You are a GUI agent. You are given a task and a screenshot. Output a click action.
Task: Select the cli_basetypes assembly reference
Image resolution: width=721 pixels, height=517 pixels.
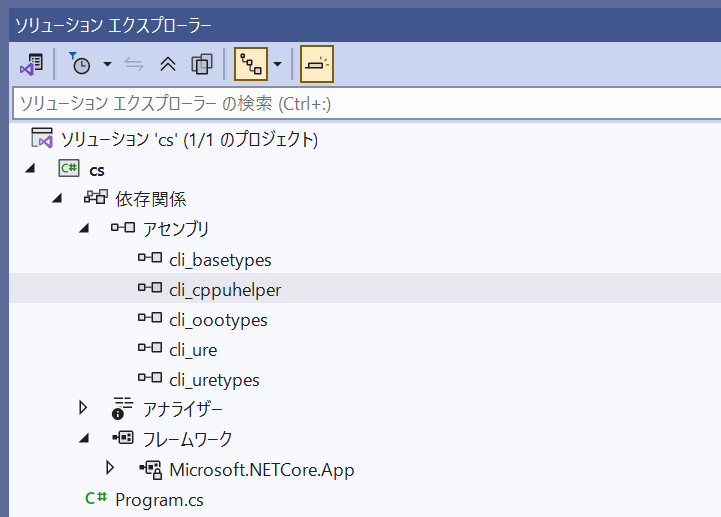[220, 260]
